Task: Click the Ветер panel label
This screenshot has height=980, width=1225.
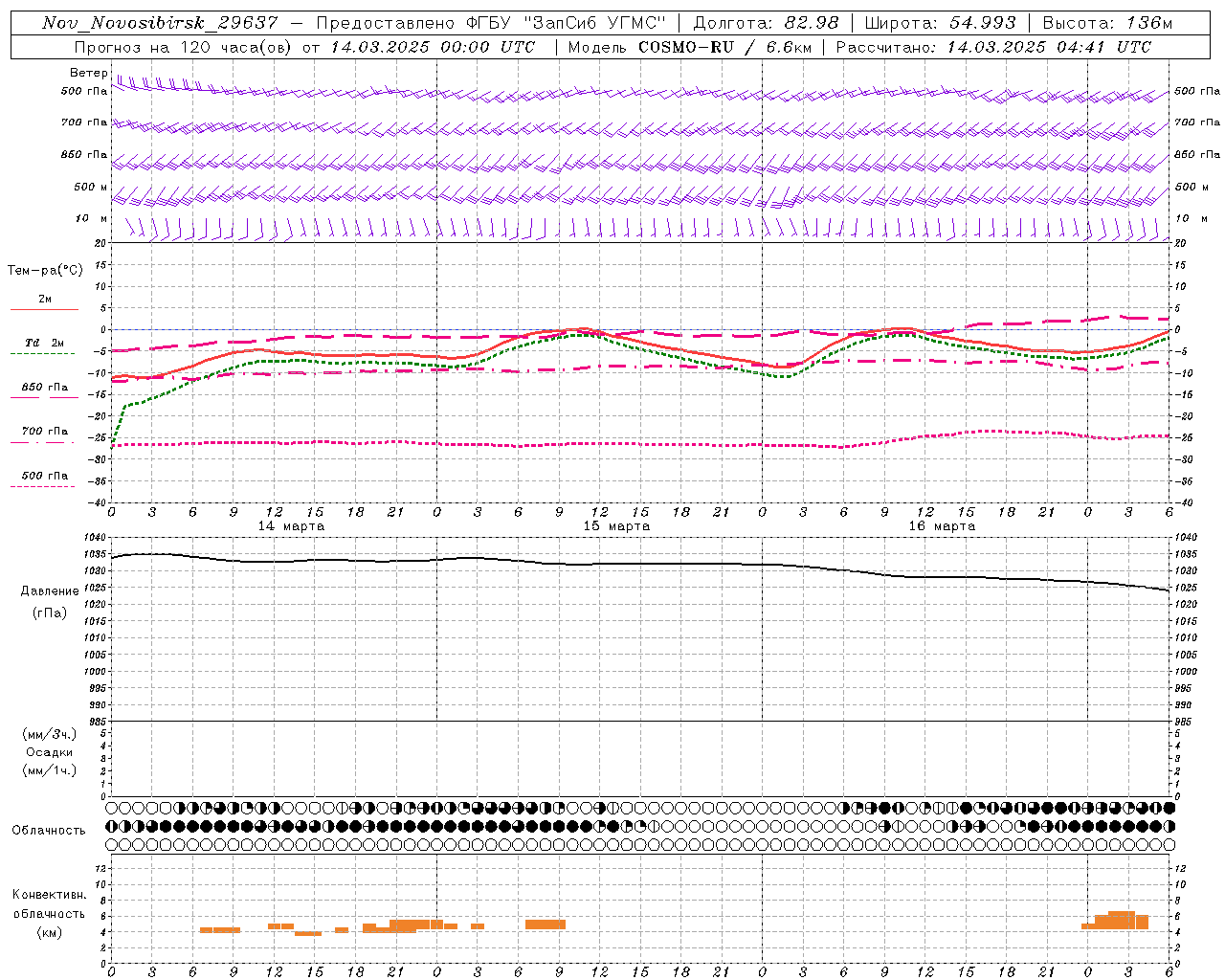Action: (x=89, y=73)
